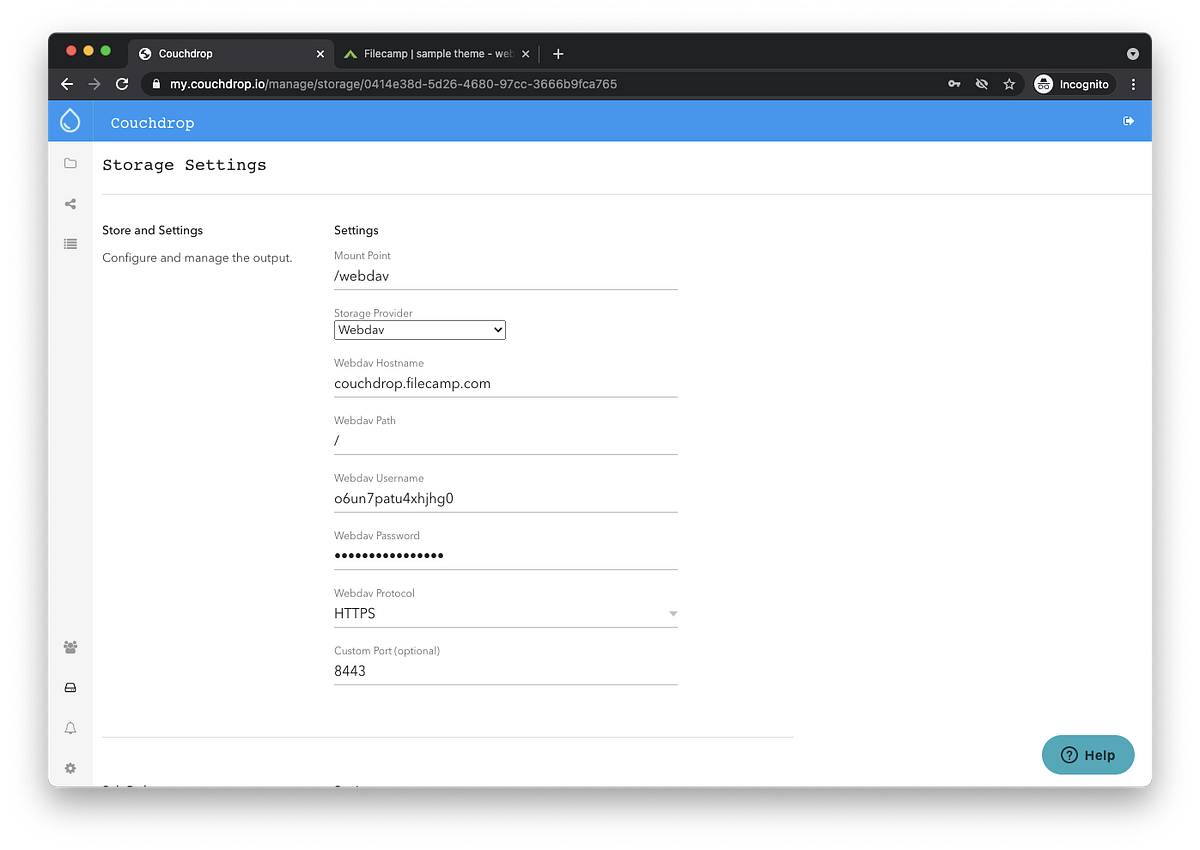Bookmark this page with the star icon
This screenshot has width=1200, height=850.
pyautogui.click(x=1009, y=84)
